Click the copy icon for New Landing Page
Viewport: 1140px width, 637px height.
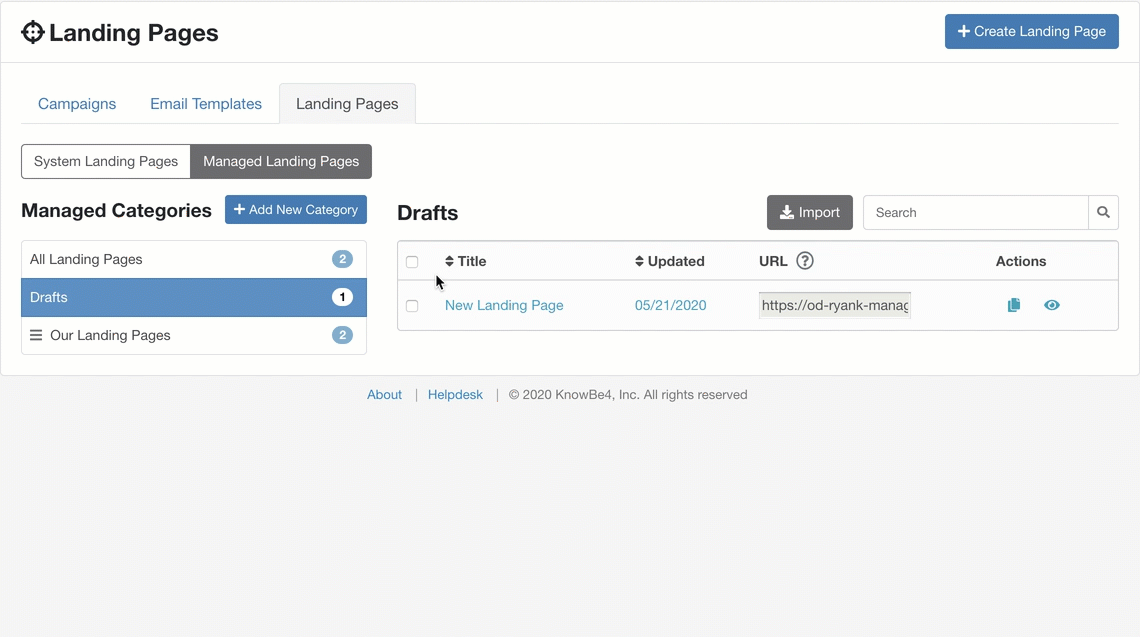click(x=1013, y=305)
